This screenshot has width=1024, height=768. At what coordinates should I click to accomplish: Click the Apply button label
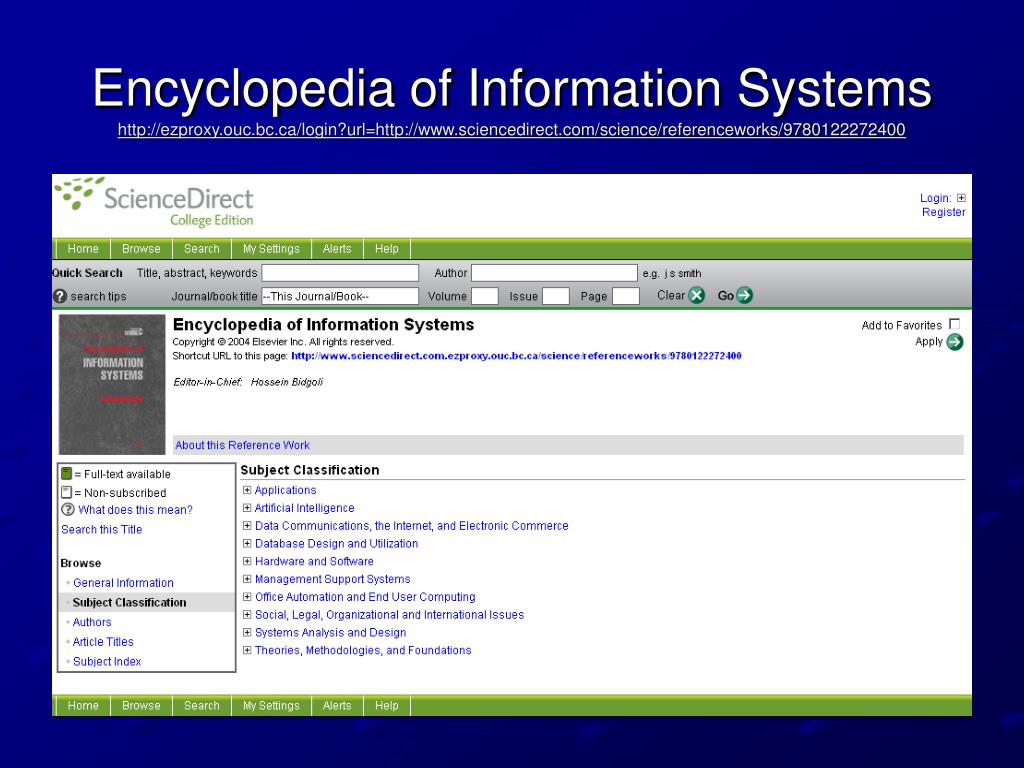(x=929, y=342)
